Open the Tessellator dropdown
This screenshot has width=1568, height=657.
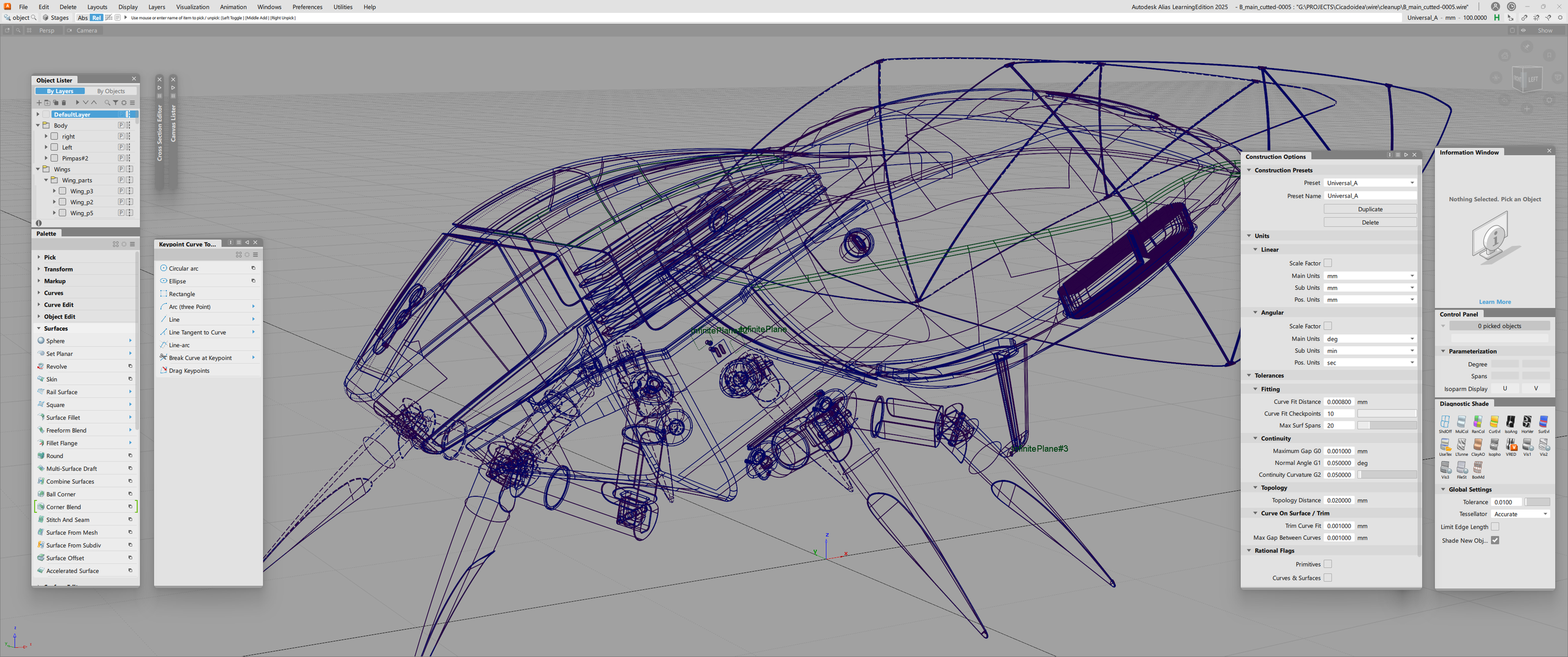click(1520, 514)
